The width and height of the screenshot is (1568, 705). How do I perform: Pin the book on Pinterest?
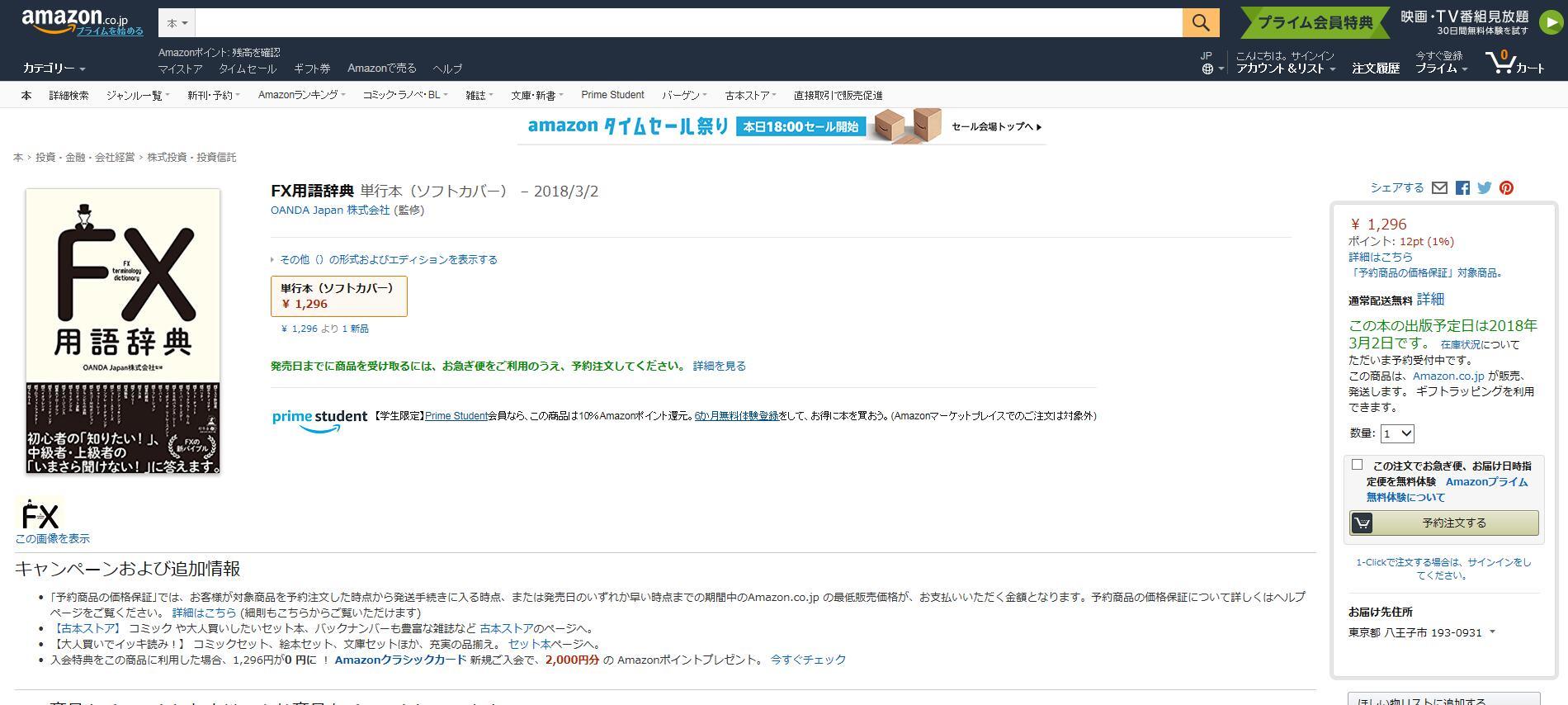click(x=1506, y=188)
